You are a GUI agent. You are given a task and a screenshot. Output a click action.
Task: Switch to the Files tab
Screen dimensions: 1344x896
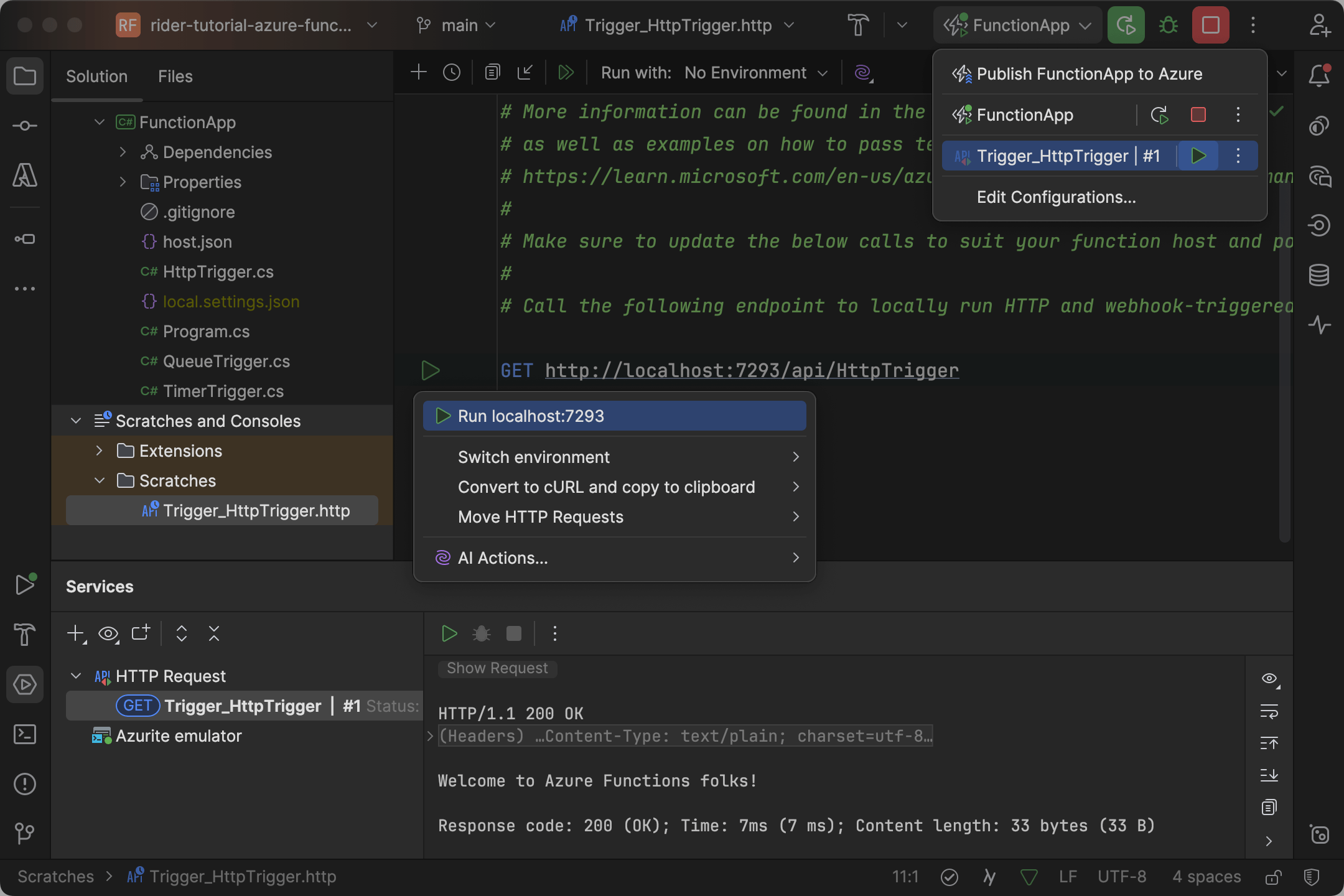click(x=175, y=76)
